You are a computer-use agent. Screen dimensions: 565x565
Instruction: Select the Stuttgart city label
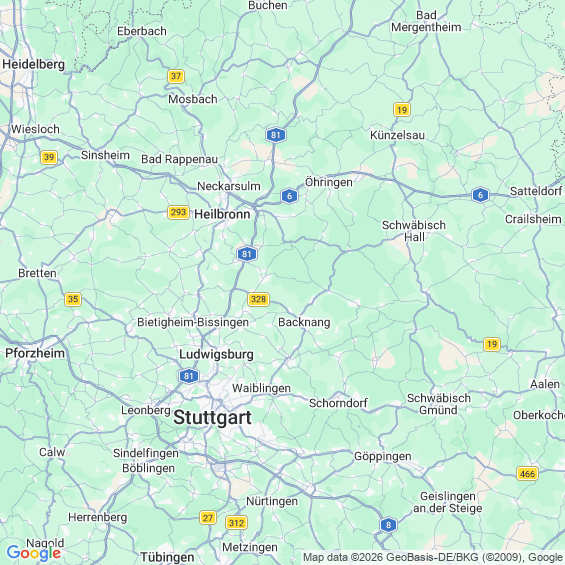click(213, 418)
